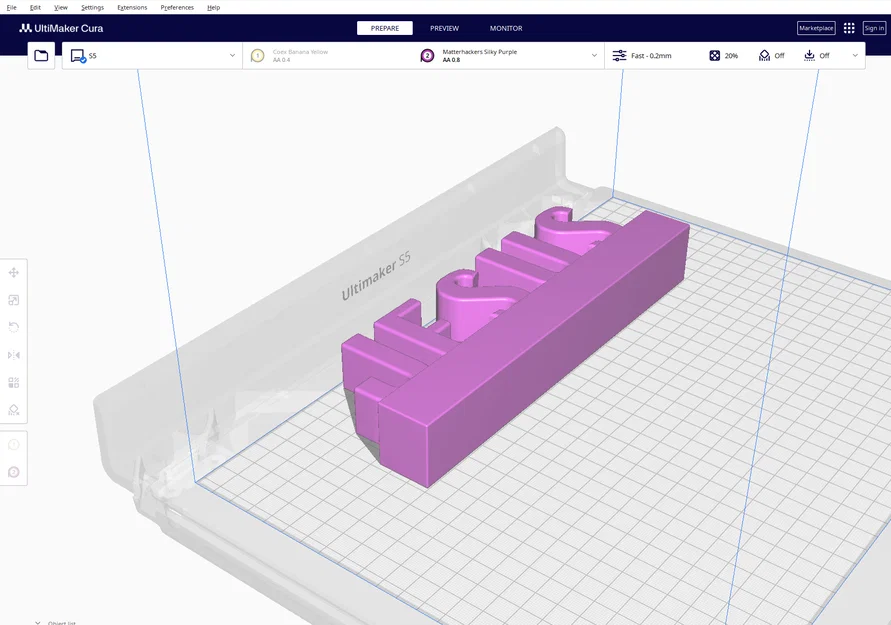This screenshot has height=625, width=891.
Task: Expand the material configuration dropdown arrow
Action: [594, 56]
